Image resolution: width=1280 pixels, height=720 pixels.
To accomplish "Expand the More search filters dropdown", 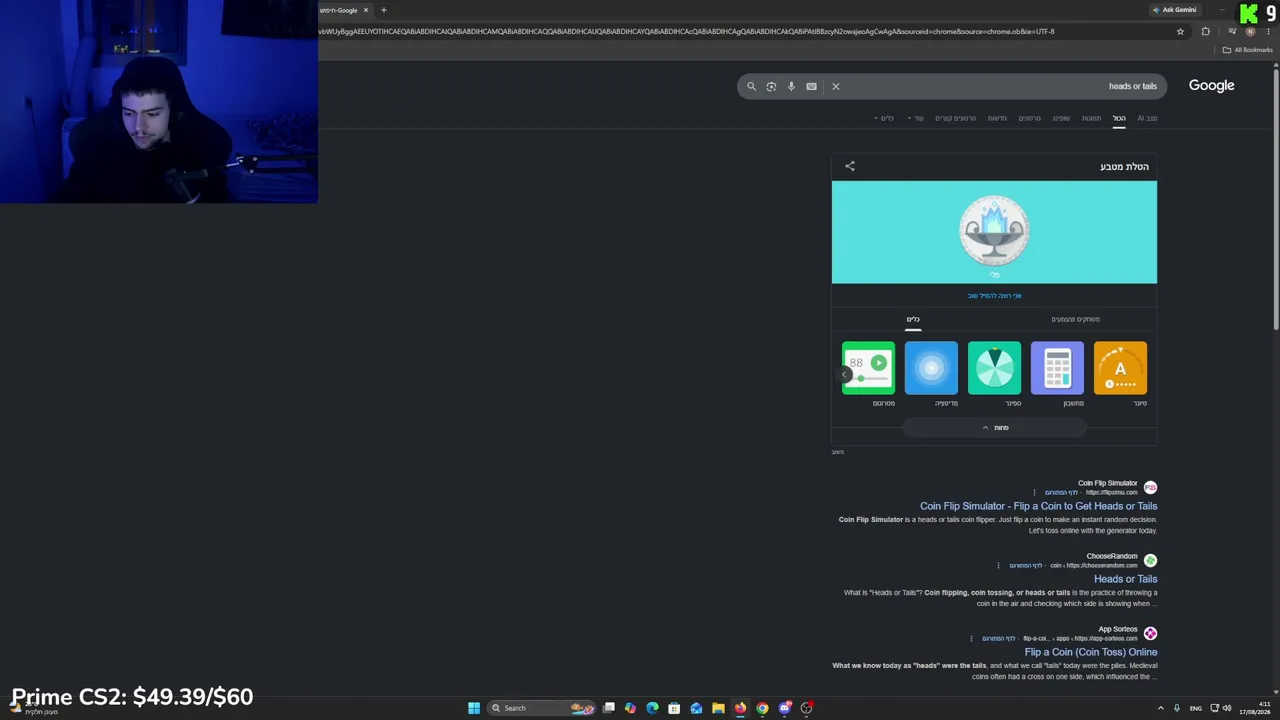I will click(916, 118).
